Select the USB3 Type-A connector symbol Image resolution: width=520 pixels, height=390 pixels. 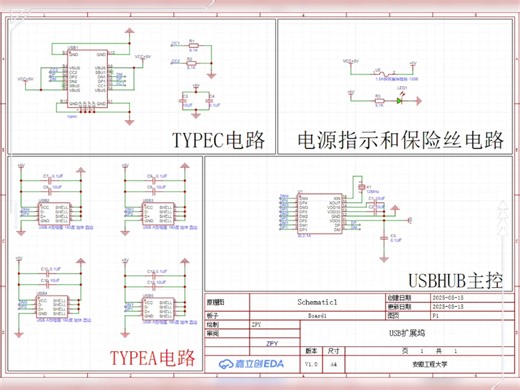158,213
